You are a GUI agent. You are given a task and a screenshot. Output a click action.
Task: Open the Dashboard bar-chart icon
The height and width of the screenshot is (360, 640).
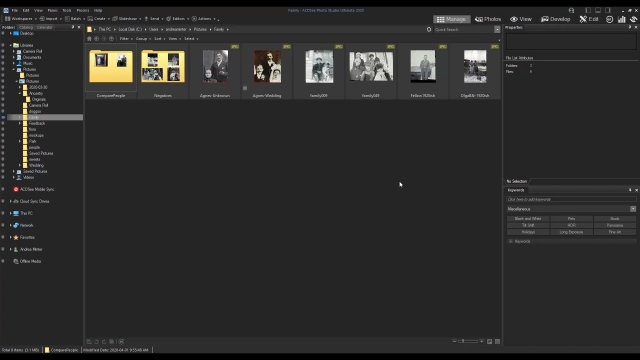[622, 19]
